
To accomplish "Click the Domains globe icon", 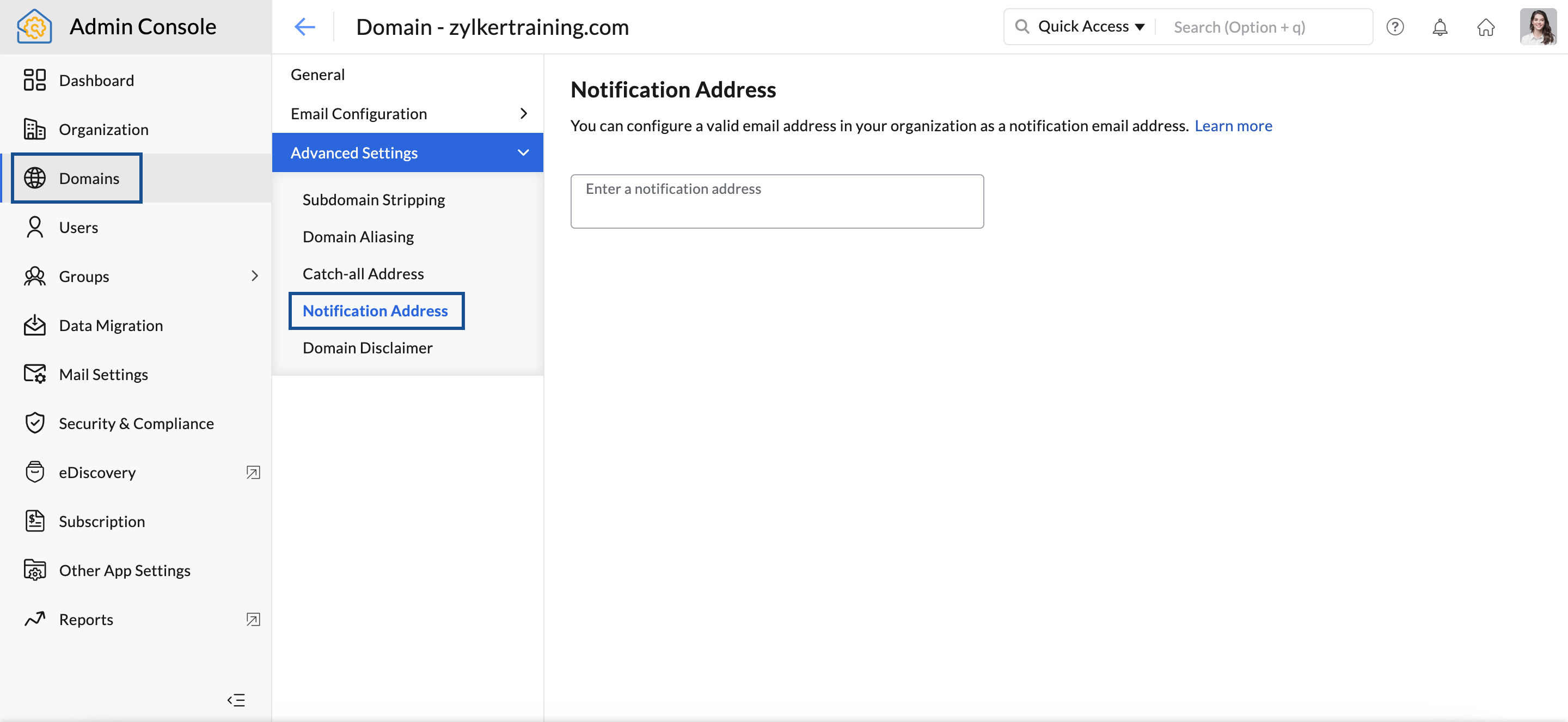I will tap(36, 177).
